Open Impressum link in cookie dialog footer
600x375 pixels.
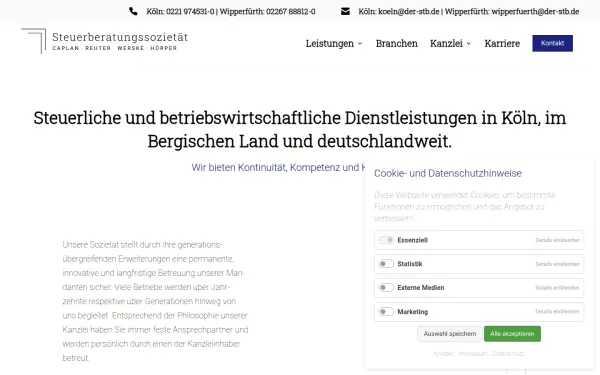pos(473,354)
